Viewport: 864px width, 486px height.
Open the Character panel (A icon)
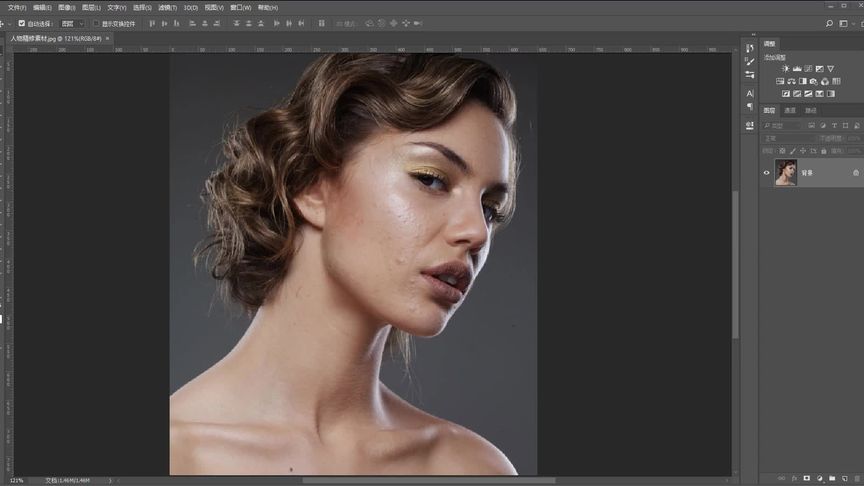coord(750,94)
